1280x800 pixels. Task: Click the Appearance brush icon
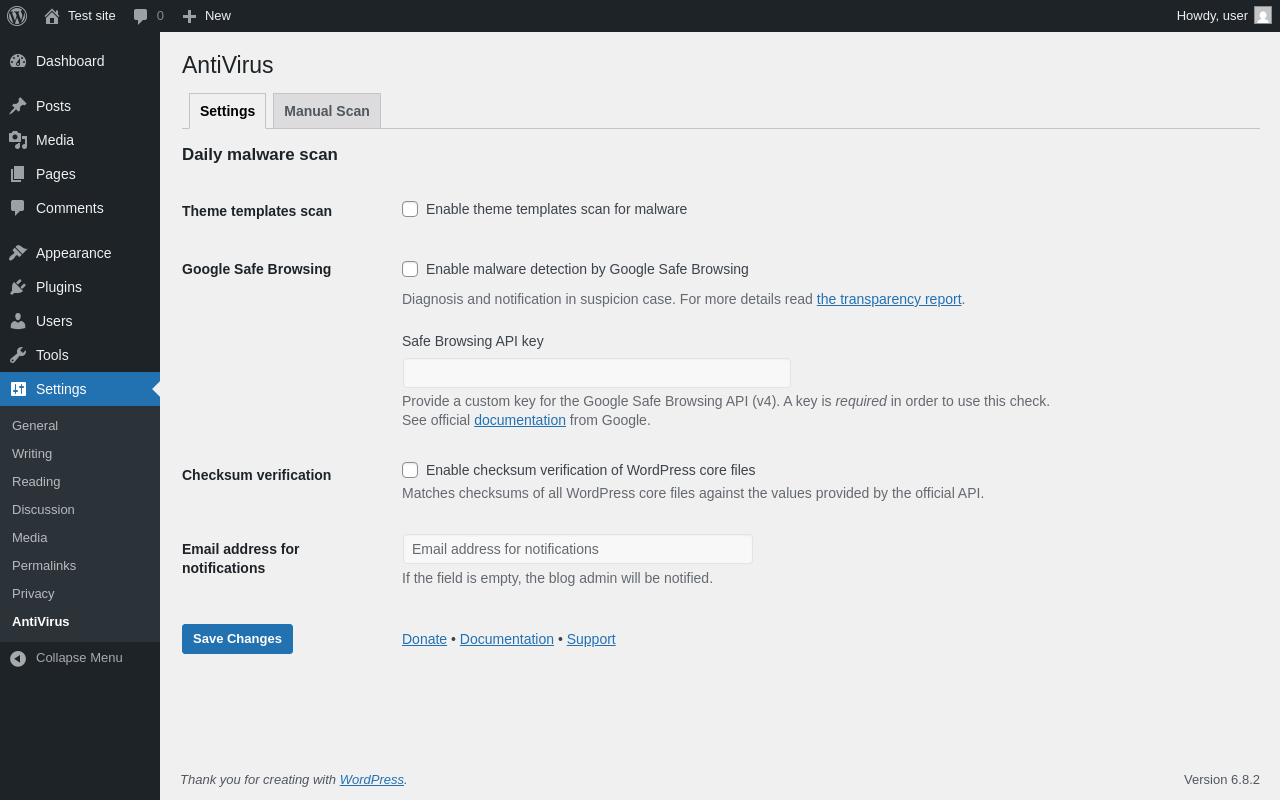pyautogui.click(x=18, y=253)
